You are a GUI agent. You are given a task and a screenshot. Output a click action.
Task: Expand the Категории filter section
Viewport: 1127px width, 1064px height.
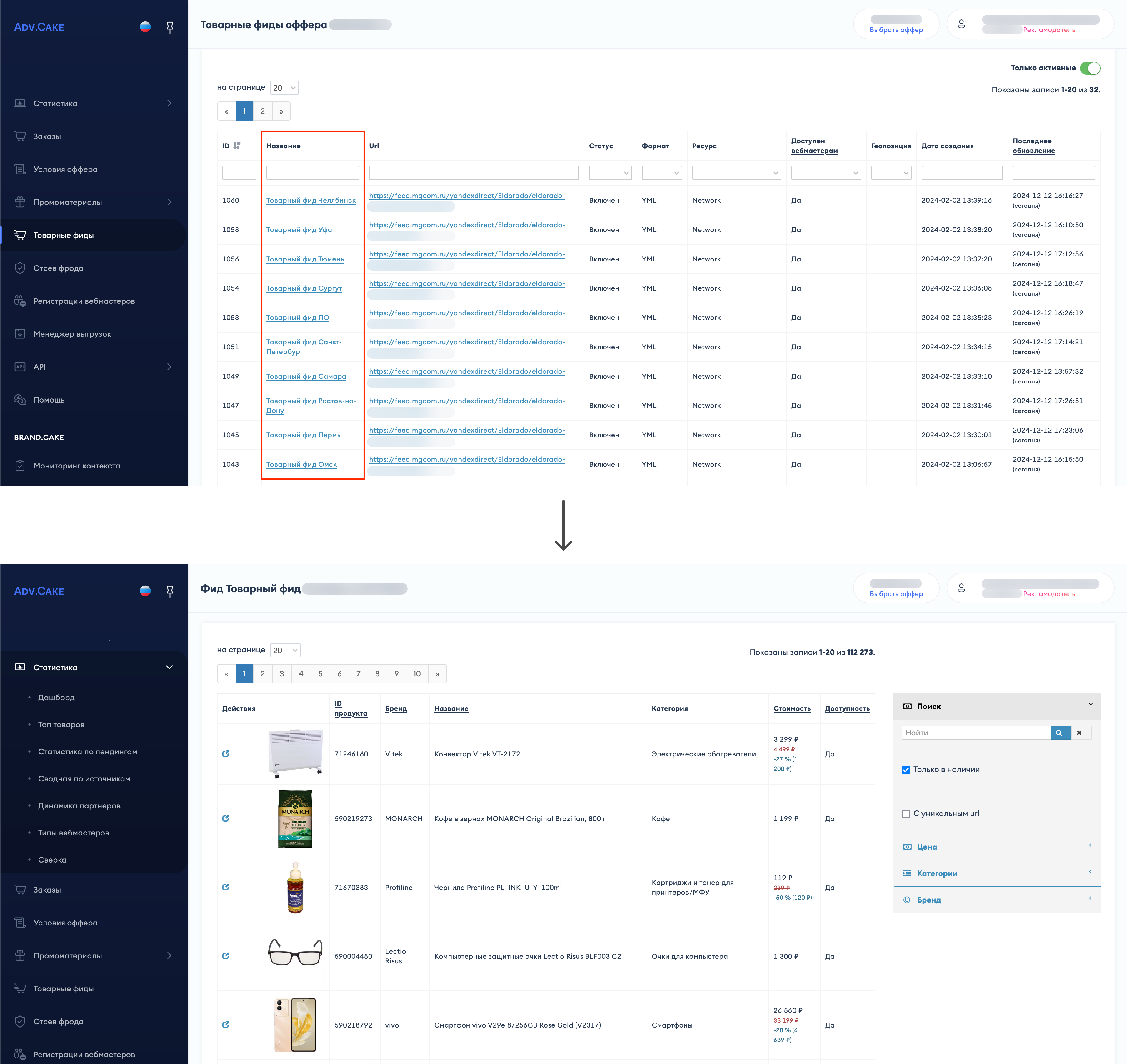click(997, 873)
